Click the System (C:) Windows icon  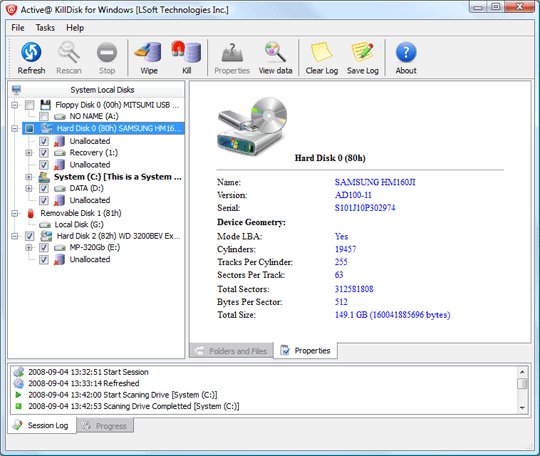click(44, 177)
